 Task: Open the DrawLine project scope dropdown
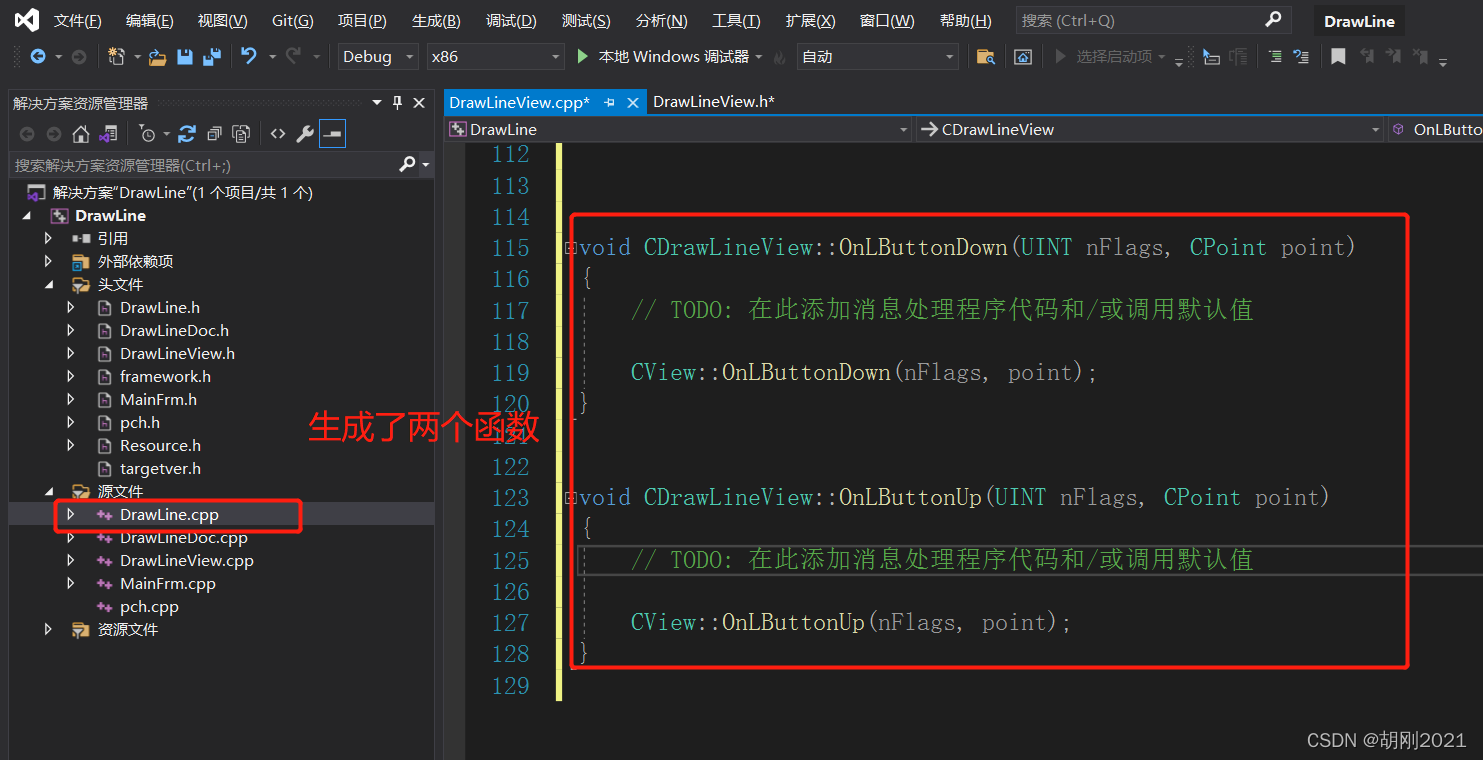pos(678,129)
